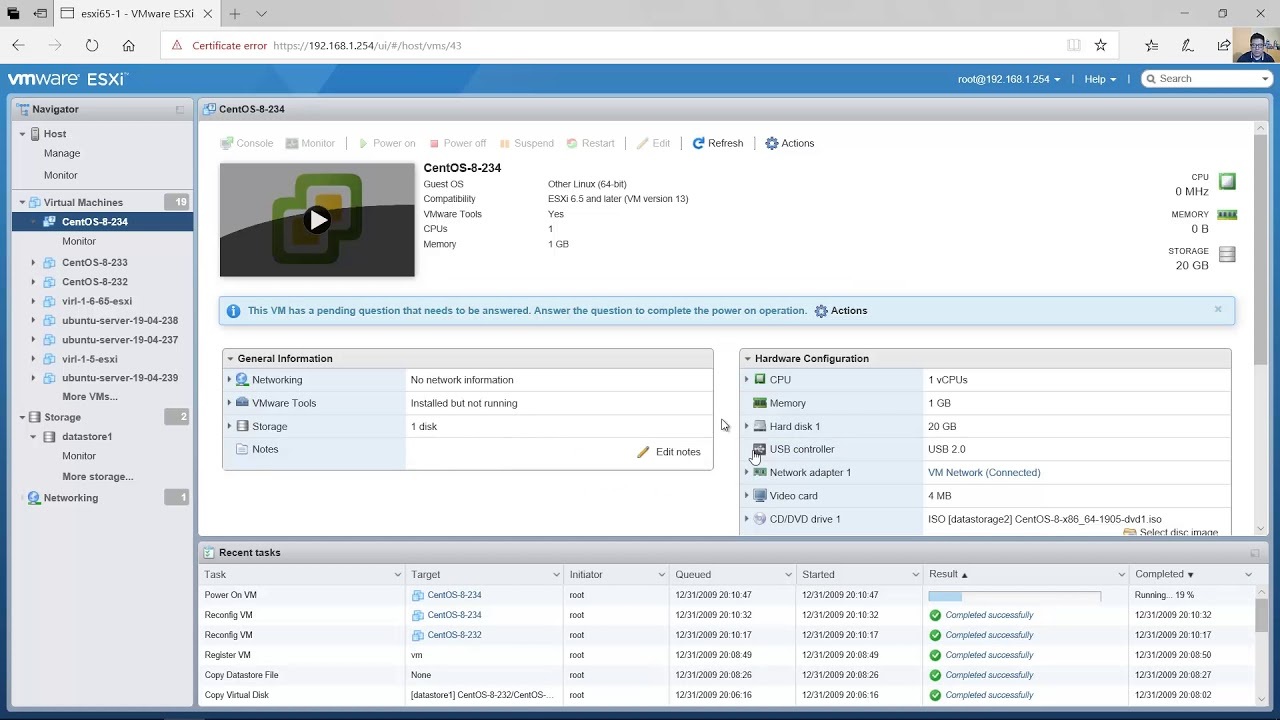Click Edit notes pencil link
This screenshot has height=720, width=1280.
669,452
